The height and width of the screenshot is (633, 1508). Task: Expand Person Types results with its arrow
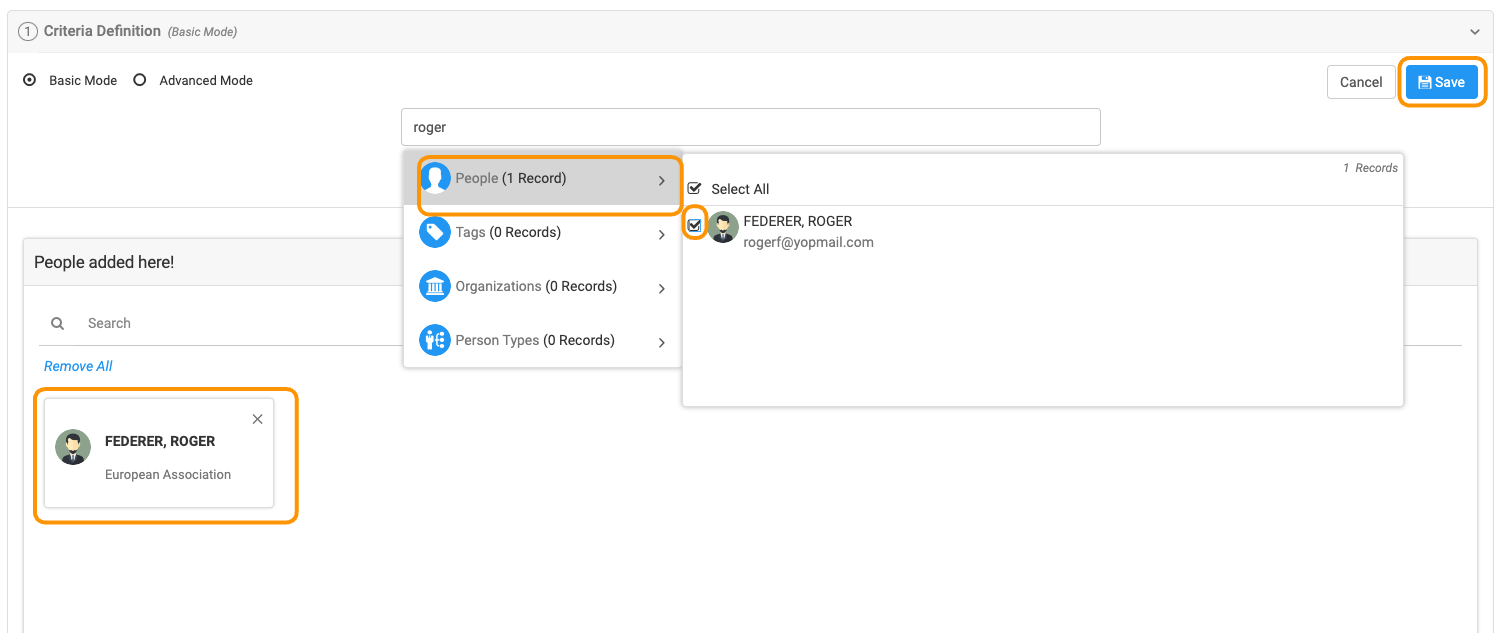coord(662,343)
